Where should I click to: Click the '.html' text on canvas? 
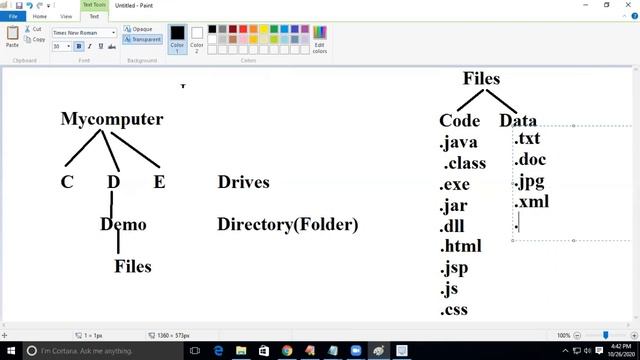pyautogui.click(x=461, y=246)
